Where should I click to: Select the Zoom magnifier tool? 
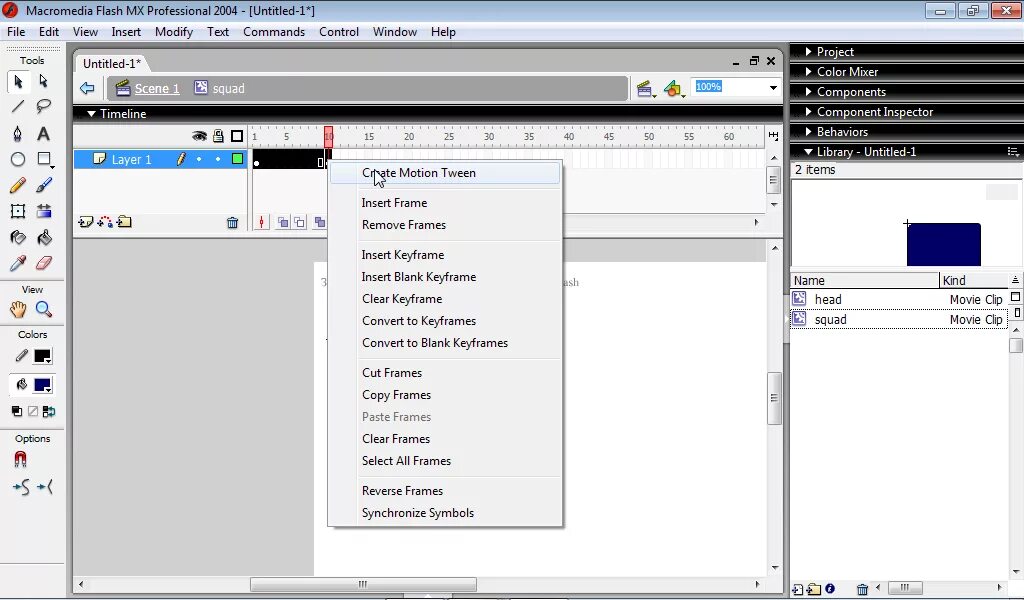pos(44,309)
